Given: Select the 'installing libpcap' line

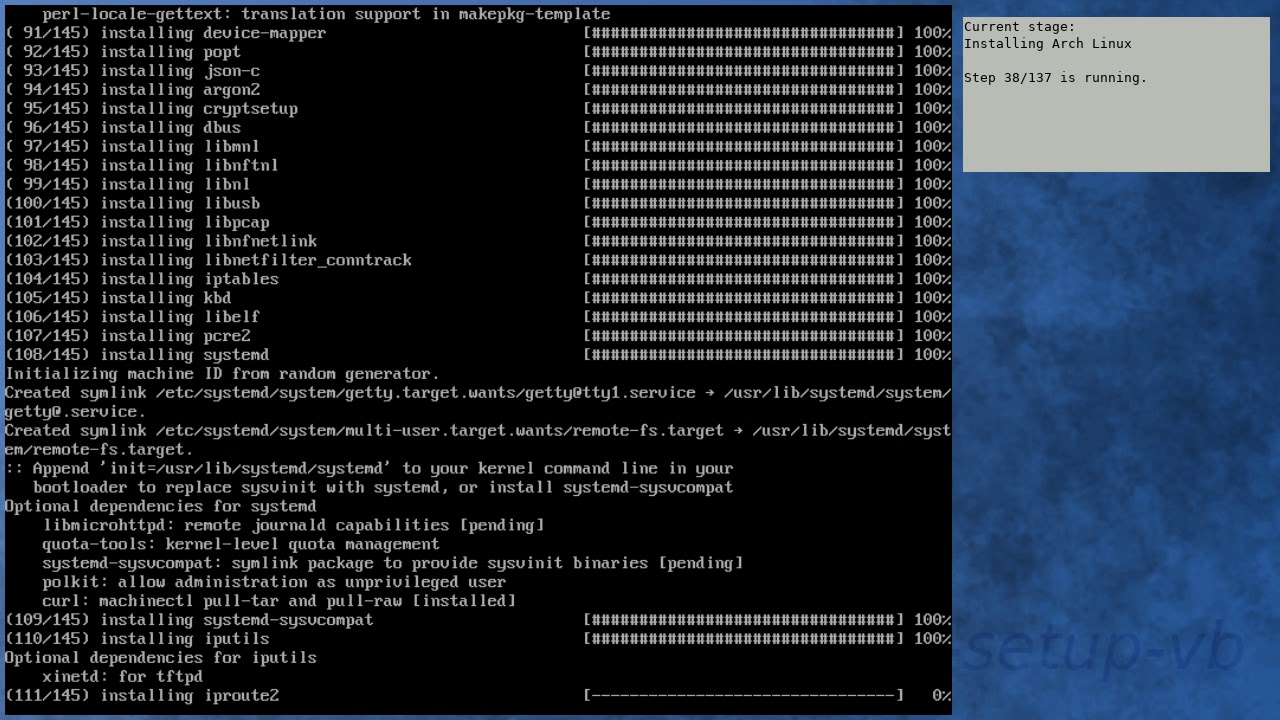Looking at the screenshot, I should click(x=478, y=223).
